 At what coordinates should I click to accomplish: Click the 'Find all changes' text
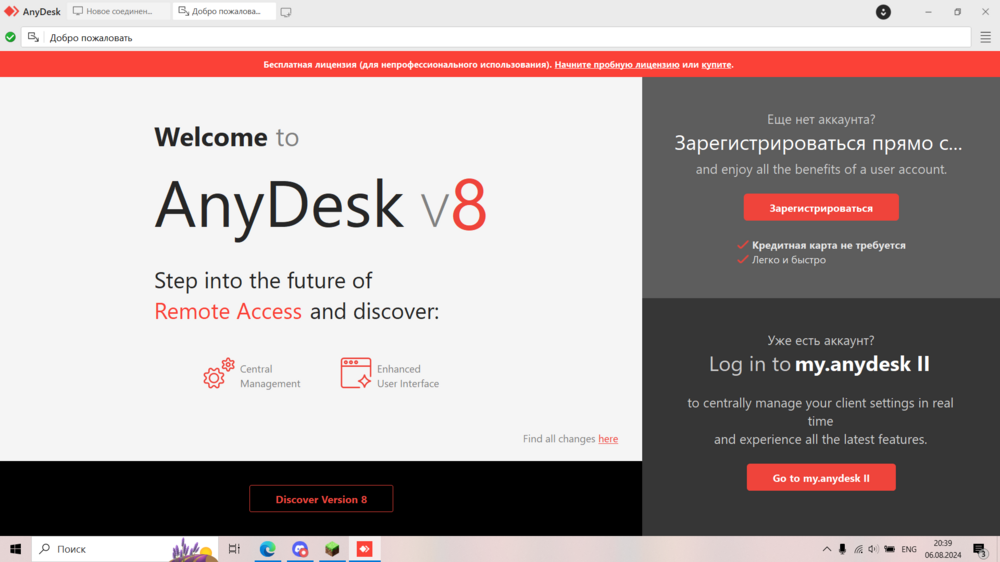click(x=559, y=439)
